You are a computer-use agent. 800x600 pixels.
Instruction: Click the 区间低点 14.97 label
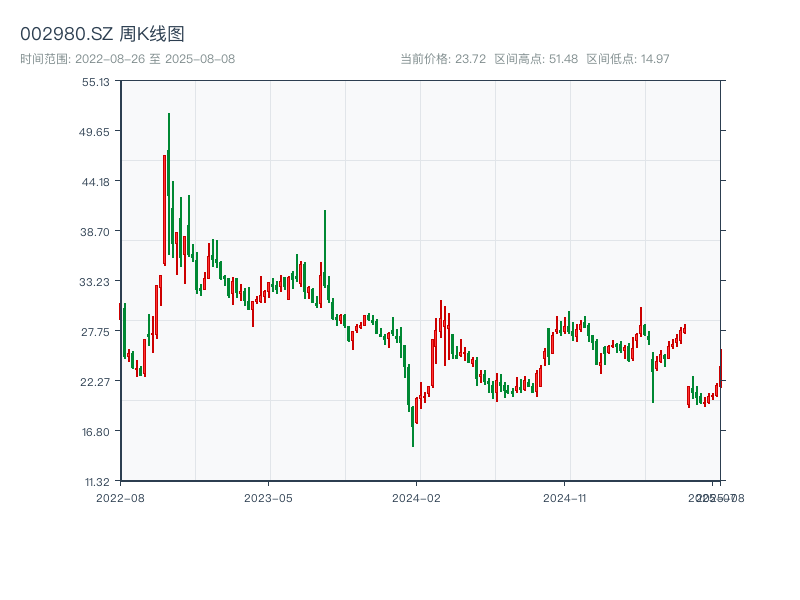[627, 59]
